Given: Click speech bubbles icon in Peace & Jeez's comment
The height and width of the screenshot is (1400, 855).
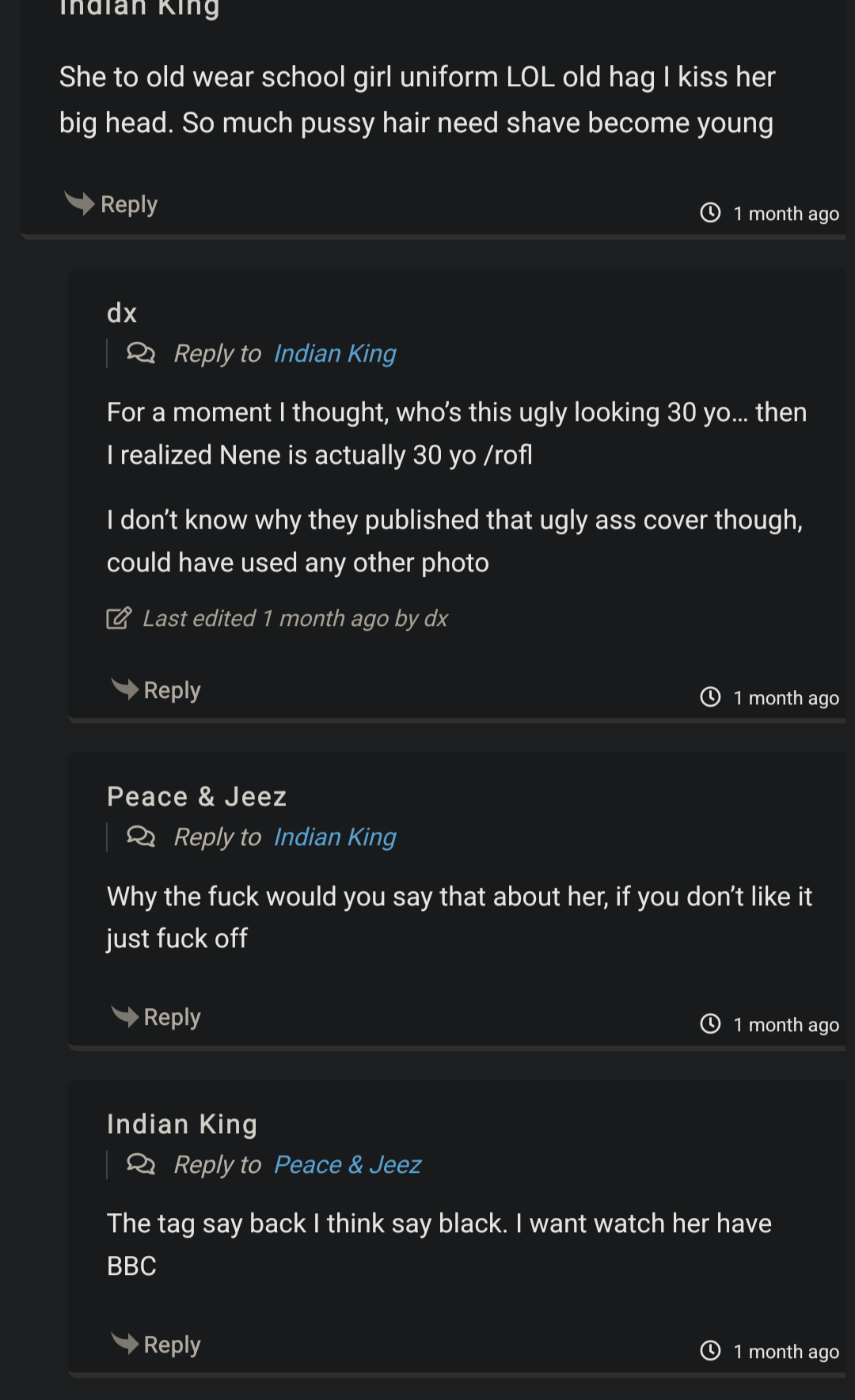Looking at the screenshot, I should click(141, 836).
